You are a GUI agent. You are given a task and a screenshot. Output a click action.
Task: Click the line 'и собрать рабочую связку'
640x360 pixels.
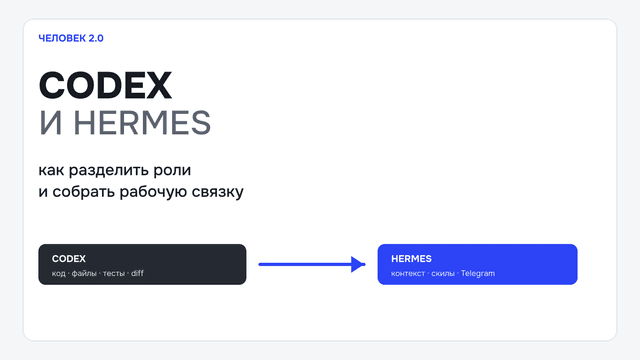(x=141, y=191)
